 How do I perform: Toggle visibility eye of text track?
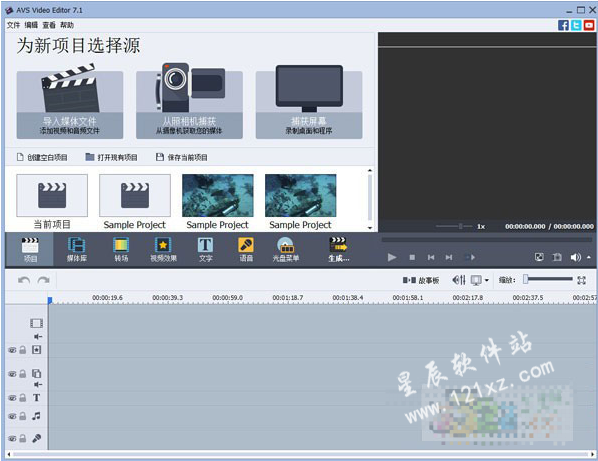coord(12,398)
